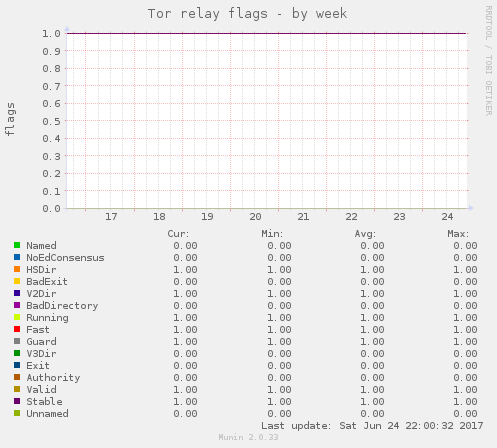497x448 pixels.
Task: Click the Tor relay flags title
Action: (x=247, y=14)
